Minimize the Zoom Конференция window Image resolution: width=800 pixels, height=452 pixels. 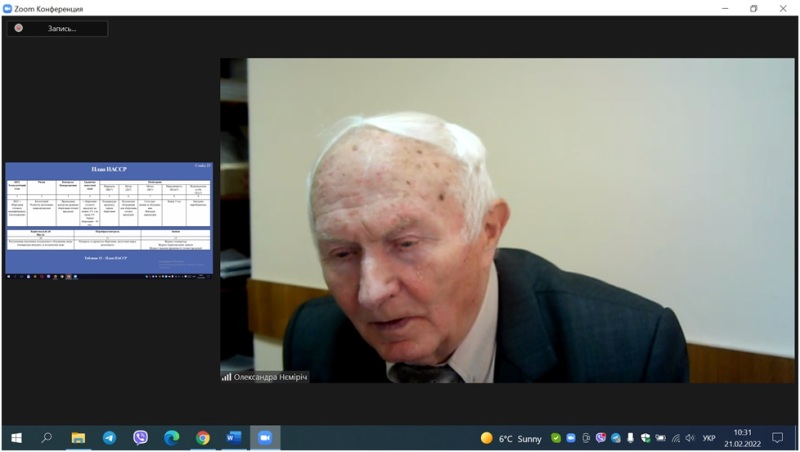(x=725, y=9)
